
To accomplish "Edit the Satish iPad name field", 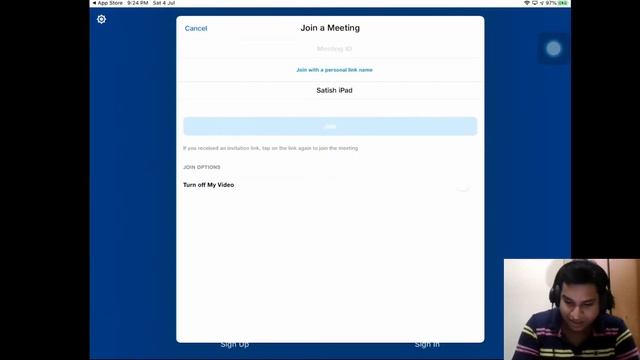I will [x=330, y=90].
